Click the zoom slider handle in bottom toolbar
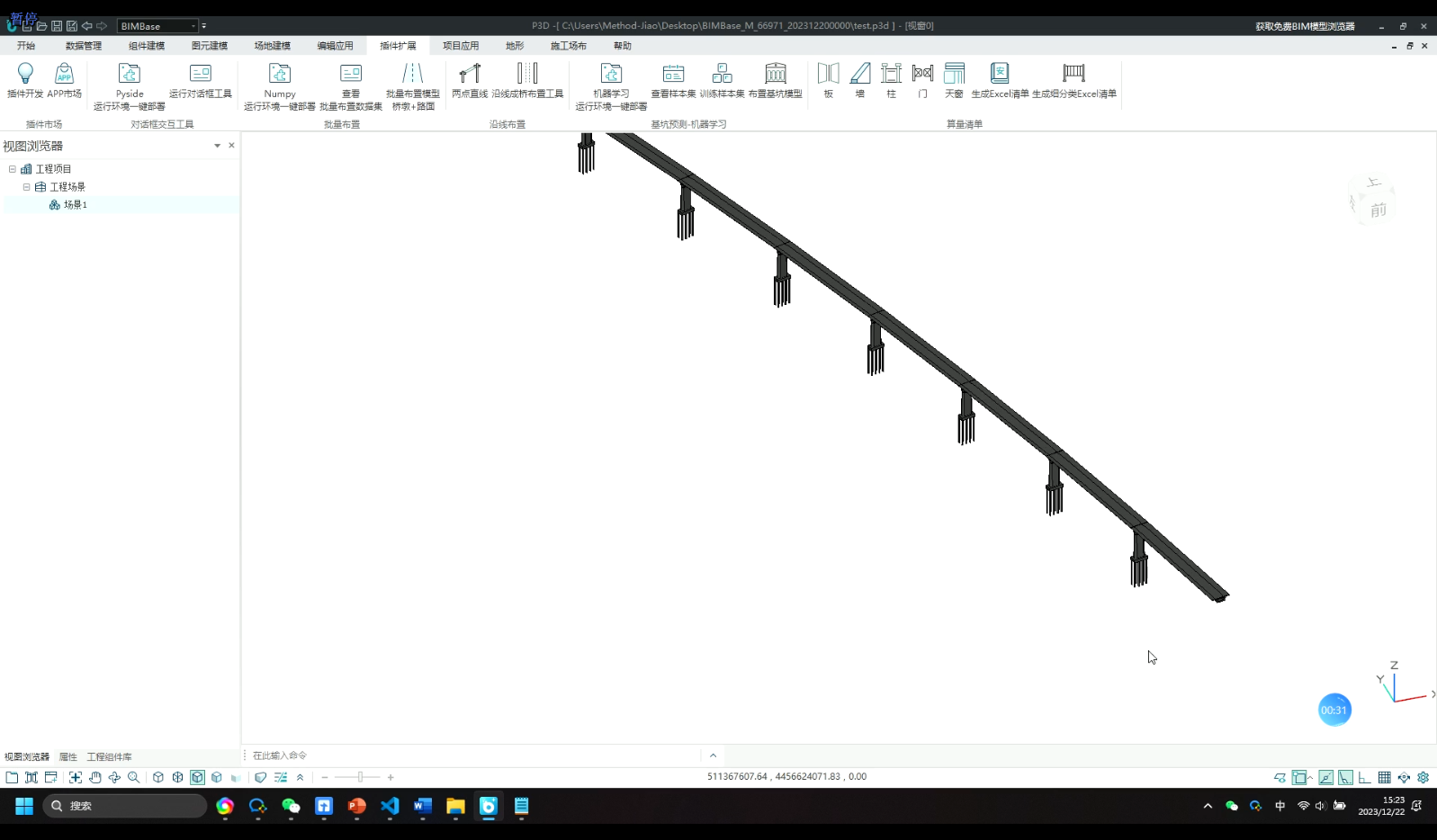 pyautogui.click(x=360, y=777)
